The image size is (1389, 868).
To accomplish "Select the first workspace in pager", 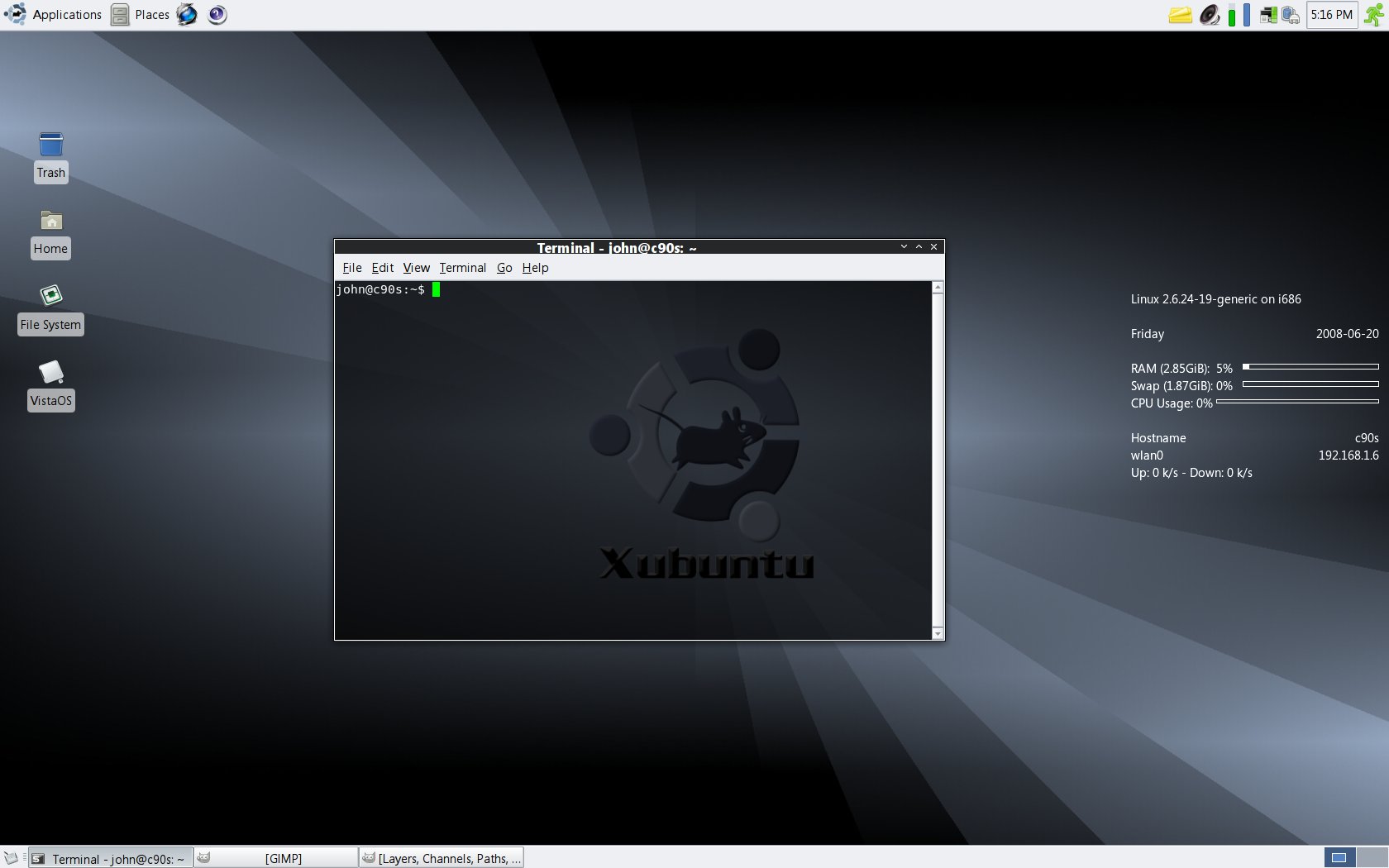I will tap(1340, 857).
